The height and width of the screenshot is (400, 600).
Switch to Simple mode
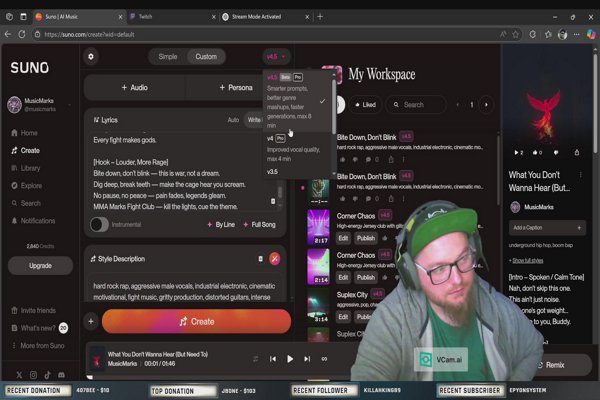168,57
